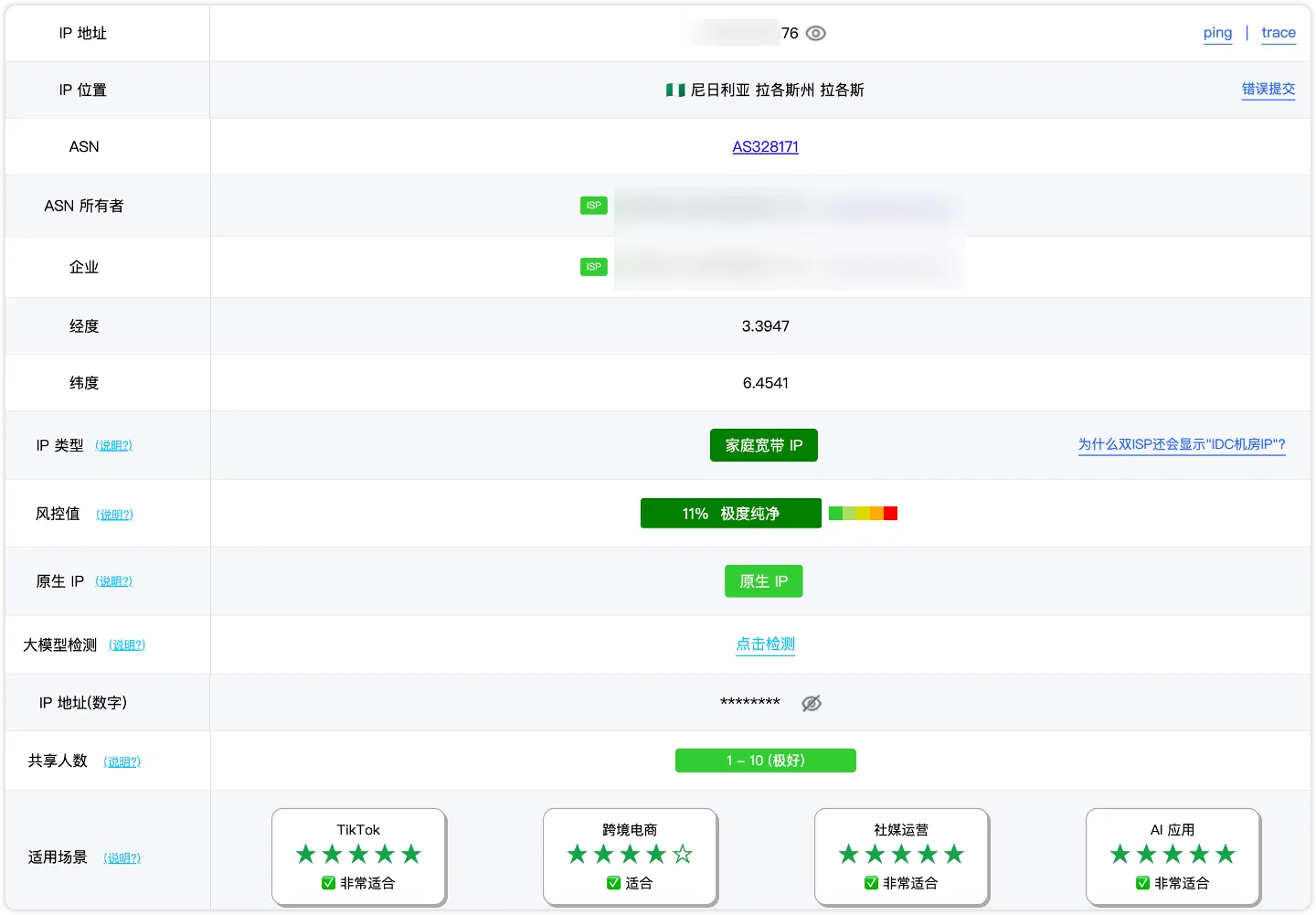Click the ISP badge in ASN 所有者 row

pyautogui.click(x=594, y=206)
